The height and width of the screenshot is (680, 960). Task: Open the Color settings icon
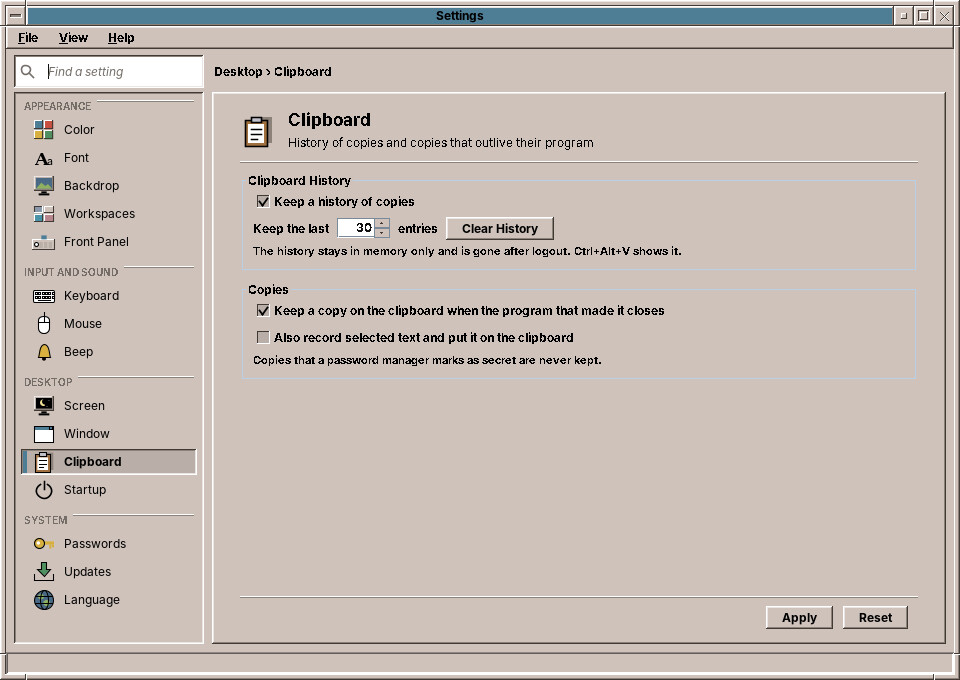(x=43, y=130)
